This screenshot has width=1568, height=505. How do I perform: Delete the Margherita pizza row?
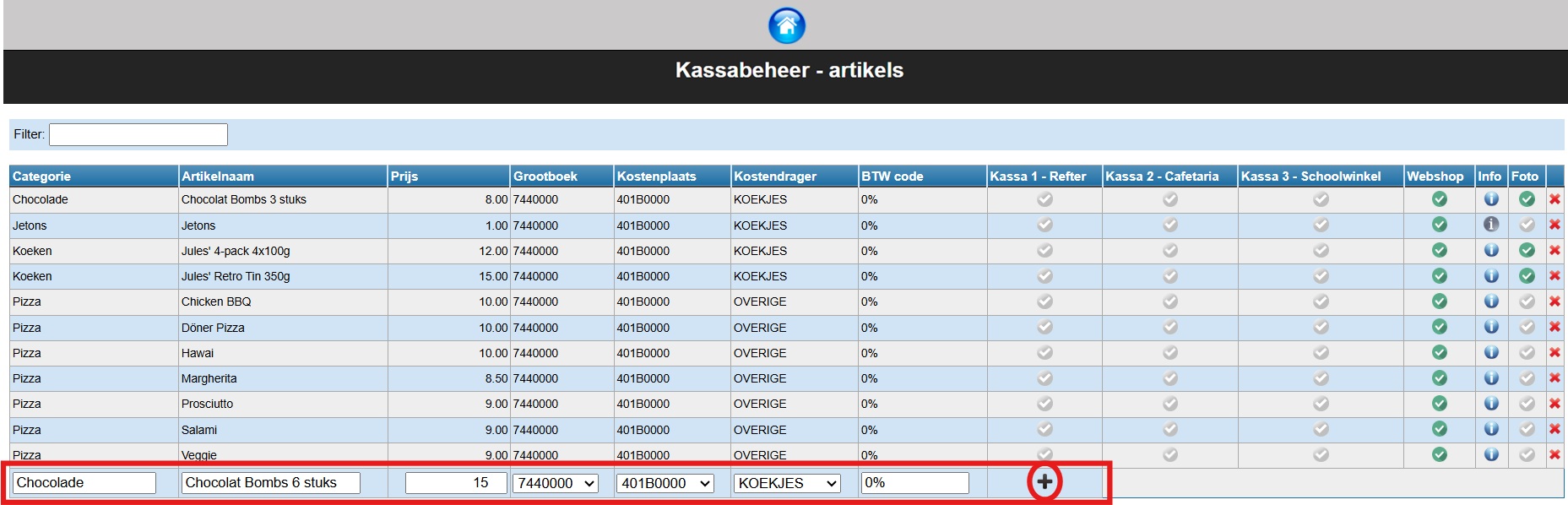[x=1554, y=378]
